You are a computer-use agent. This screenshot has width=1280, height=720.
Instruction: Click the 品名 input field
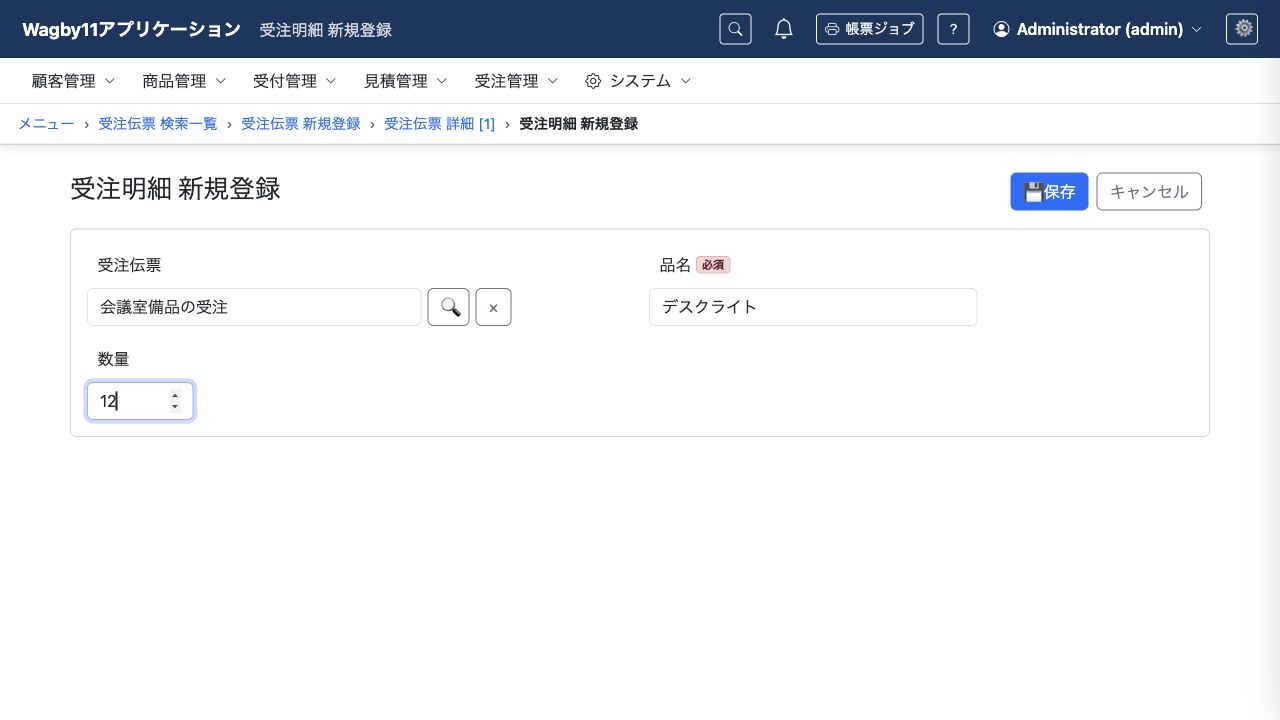click(x=813, y=307)
